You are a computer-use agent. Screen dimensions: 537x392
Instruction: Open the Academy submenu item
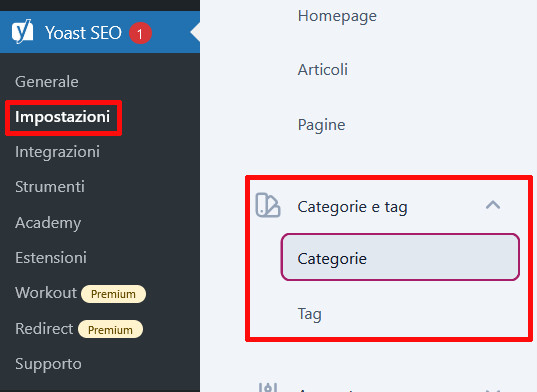point(48,223)
